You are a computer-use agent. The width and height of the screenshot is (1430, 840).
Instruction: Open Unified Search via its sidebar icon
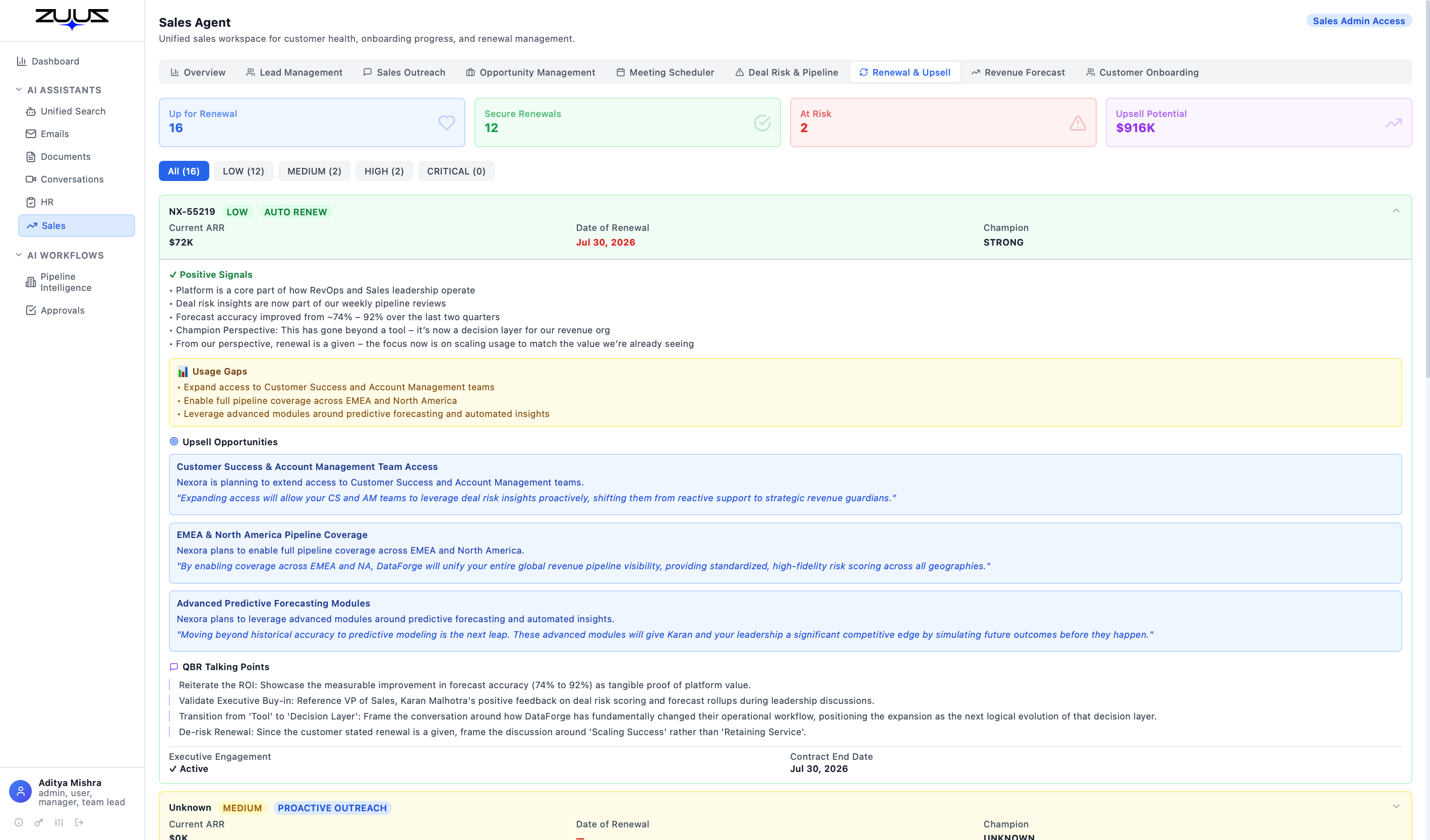click(31, 111)
